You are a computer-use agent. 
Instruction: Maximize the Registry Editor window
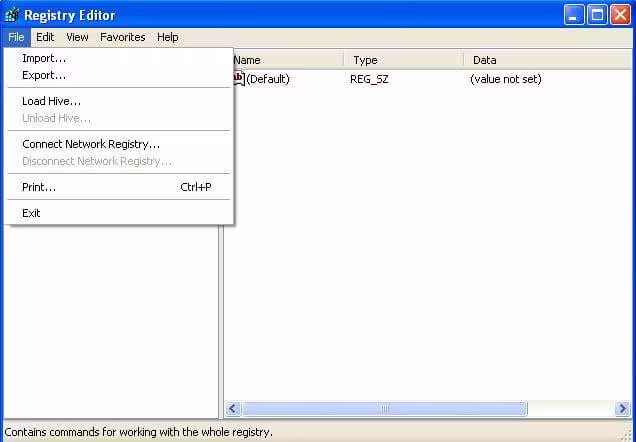(x=597, y=15)
